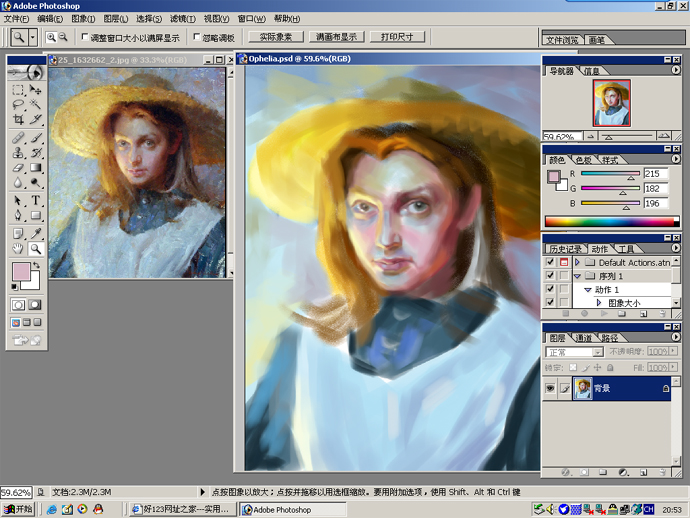Enable 忽略调板 checkbox
The height and width of the screenshot is (518, 690).
tap(197, 37)
